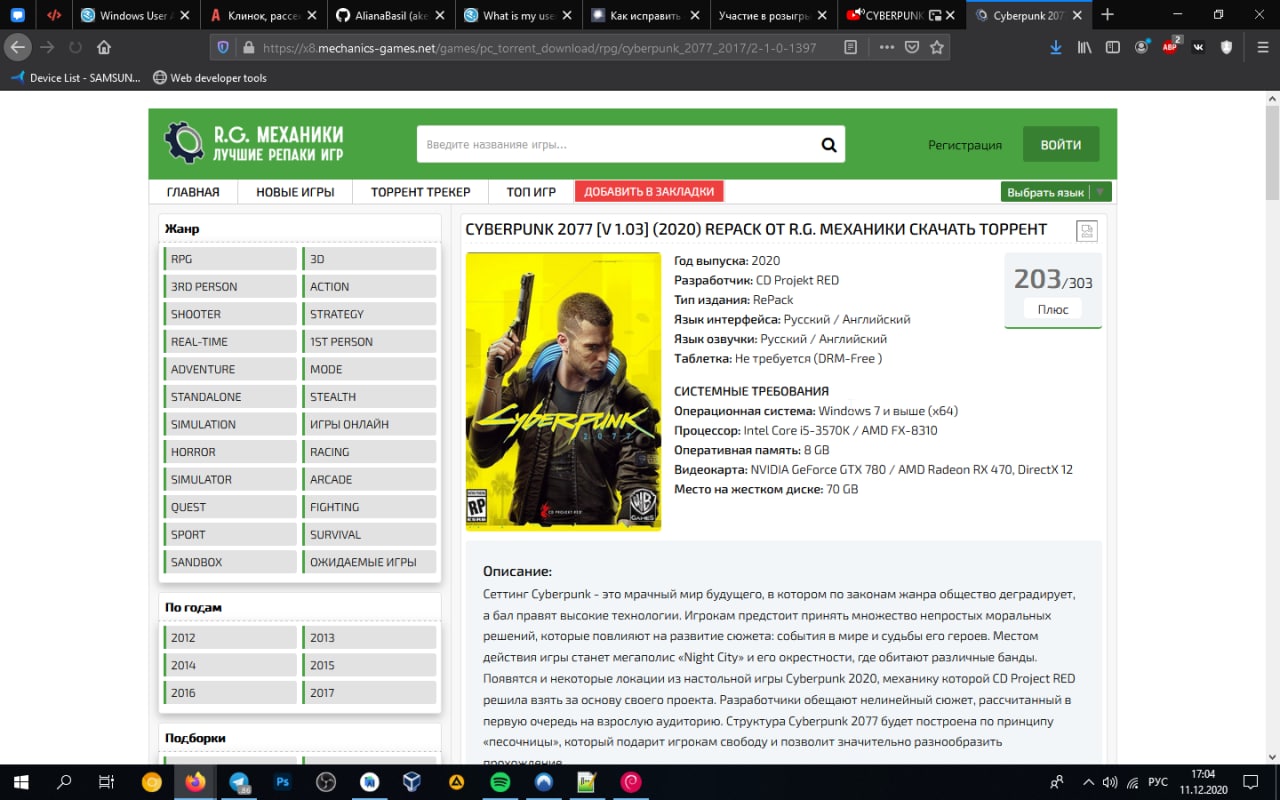Open Telegram from the taskbar
Image resolution: width=1280 pixels, height=800 pixels.
point(240,782)
